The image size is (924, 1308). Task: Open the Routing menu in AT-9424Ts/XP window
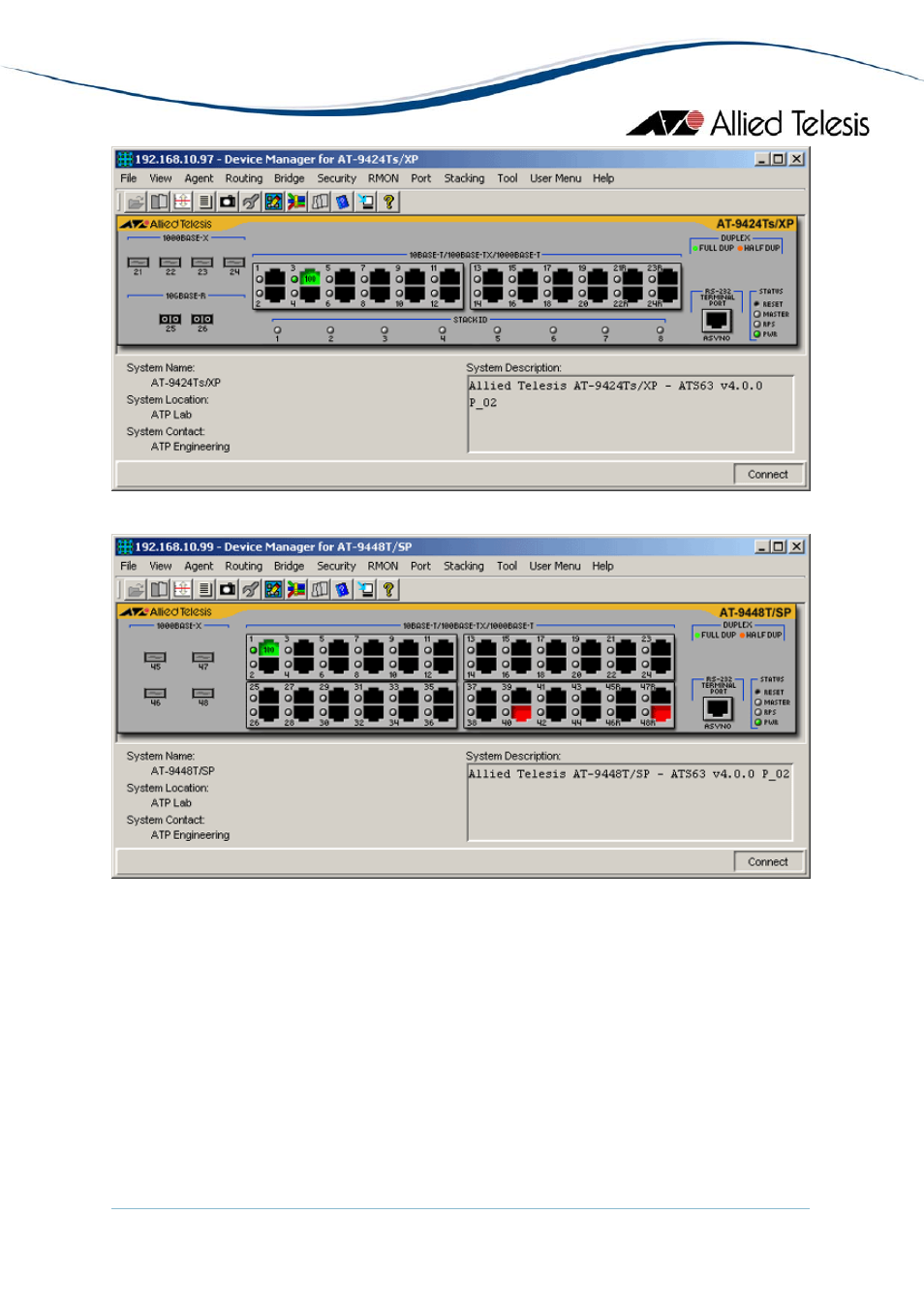click(x=244, y=178)
